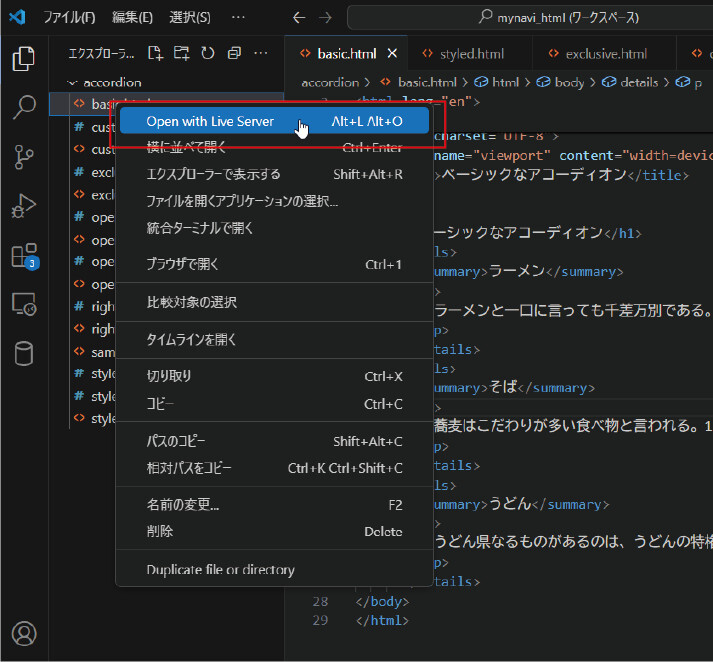Screen dimensions: 713x662
Task: Click details element in the breadcrumb
Action: click(x=639, y=82)
